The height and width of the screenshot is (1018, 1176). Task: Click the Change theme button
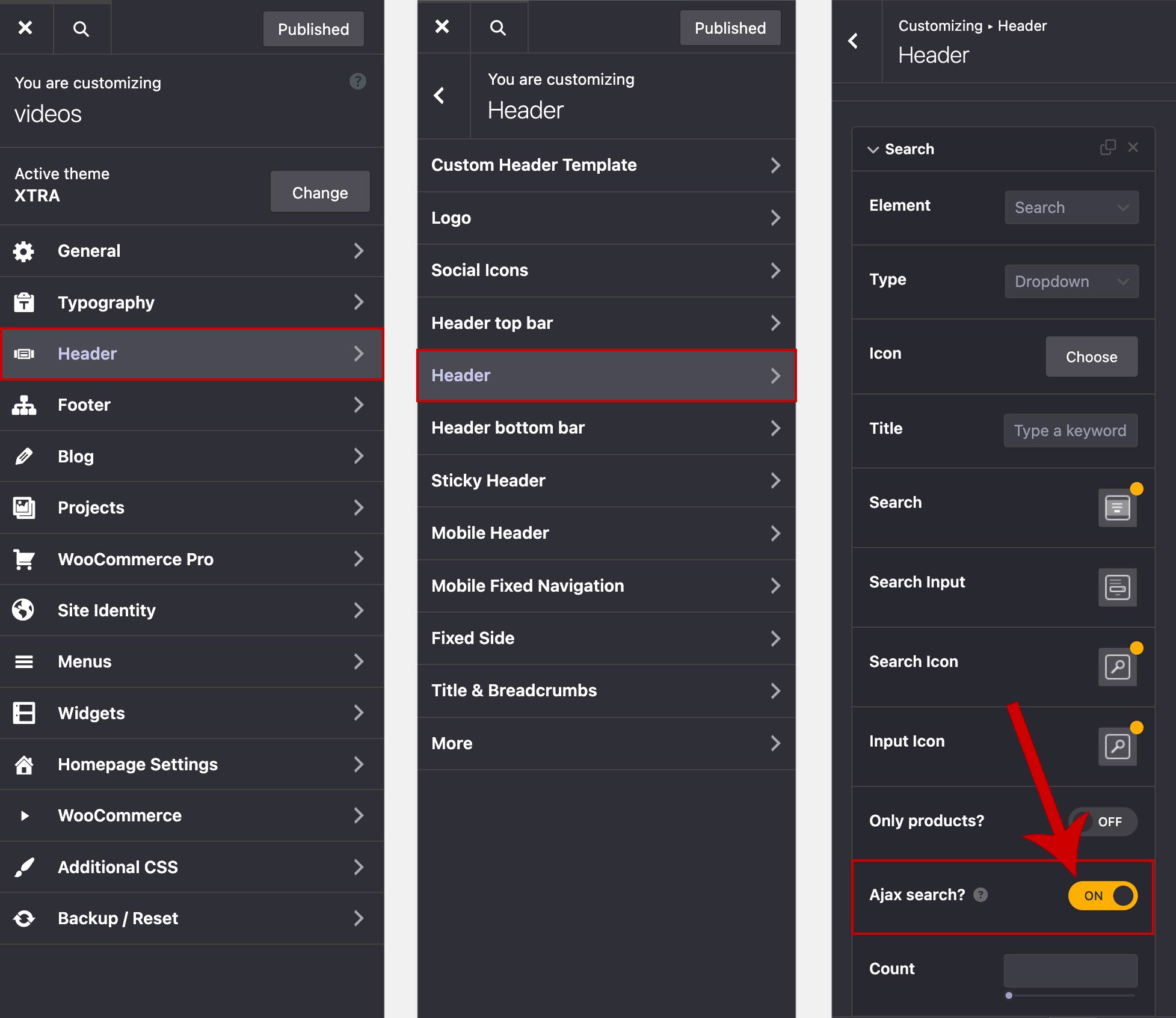[x=319, y=192]
